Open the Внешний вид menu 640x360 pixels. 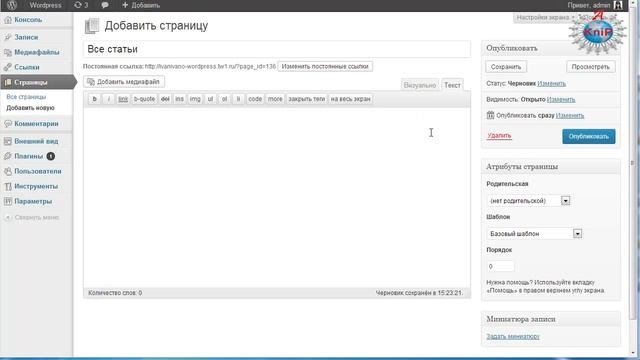(36, 141)
